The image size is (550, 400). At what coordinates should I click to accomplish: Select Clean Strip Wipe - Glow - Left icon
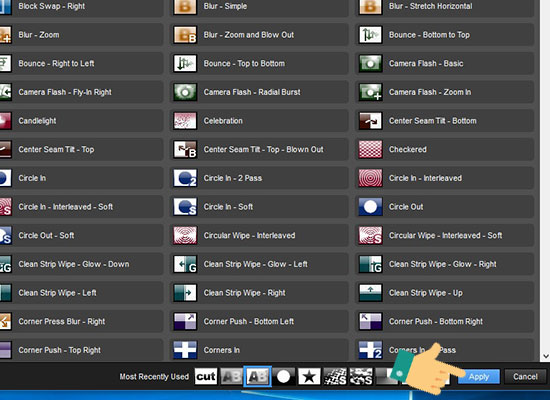185,264
